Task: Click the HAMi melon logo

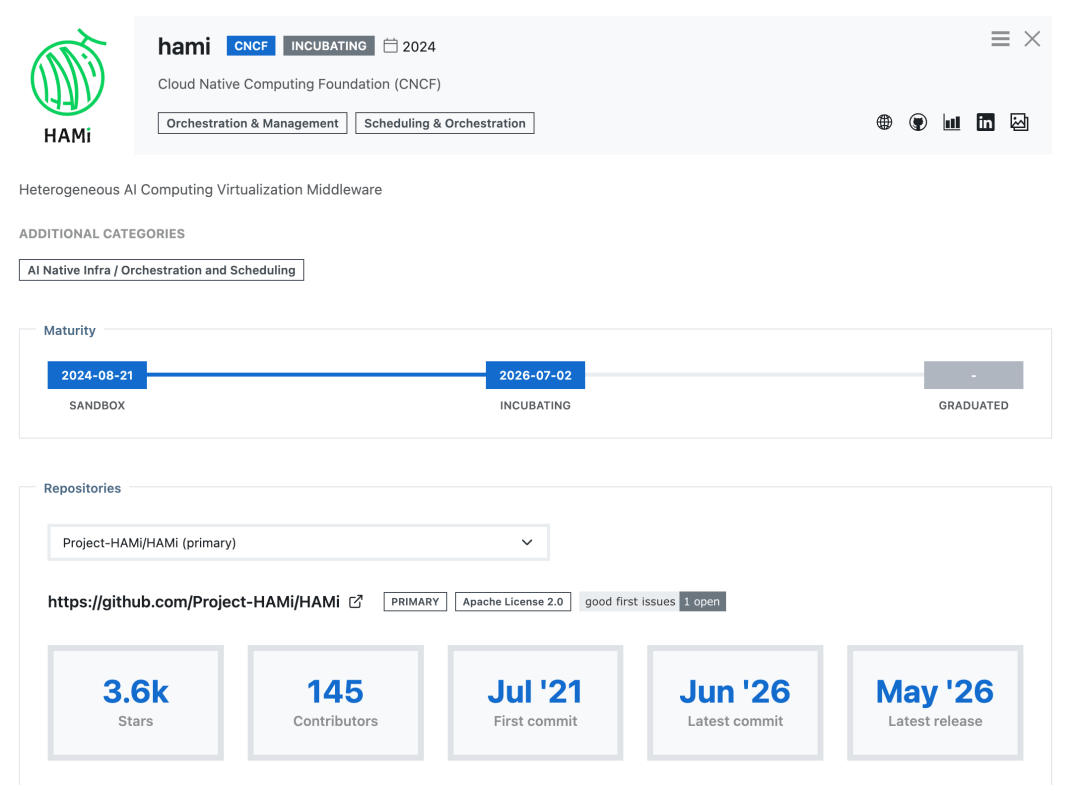Action: pyautogui.click(x=68, y=86)
